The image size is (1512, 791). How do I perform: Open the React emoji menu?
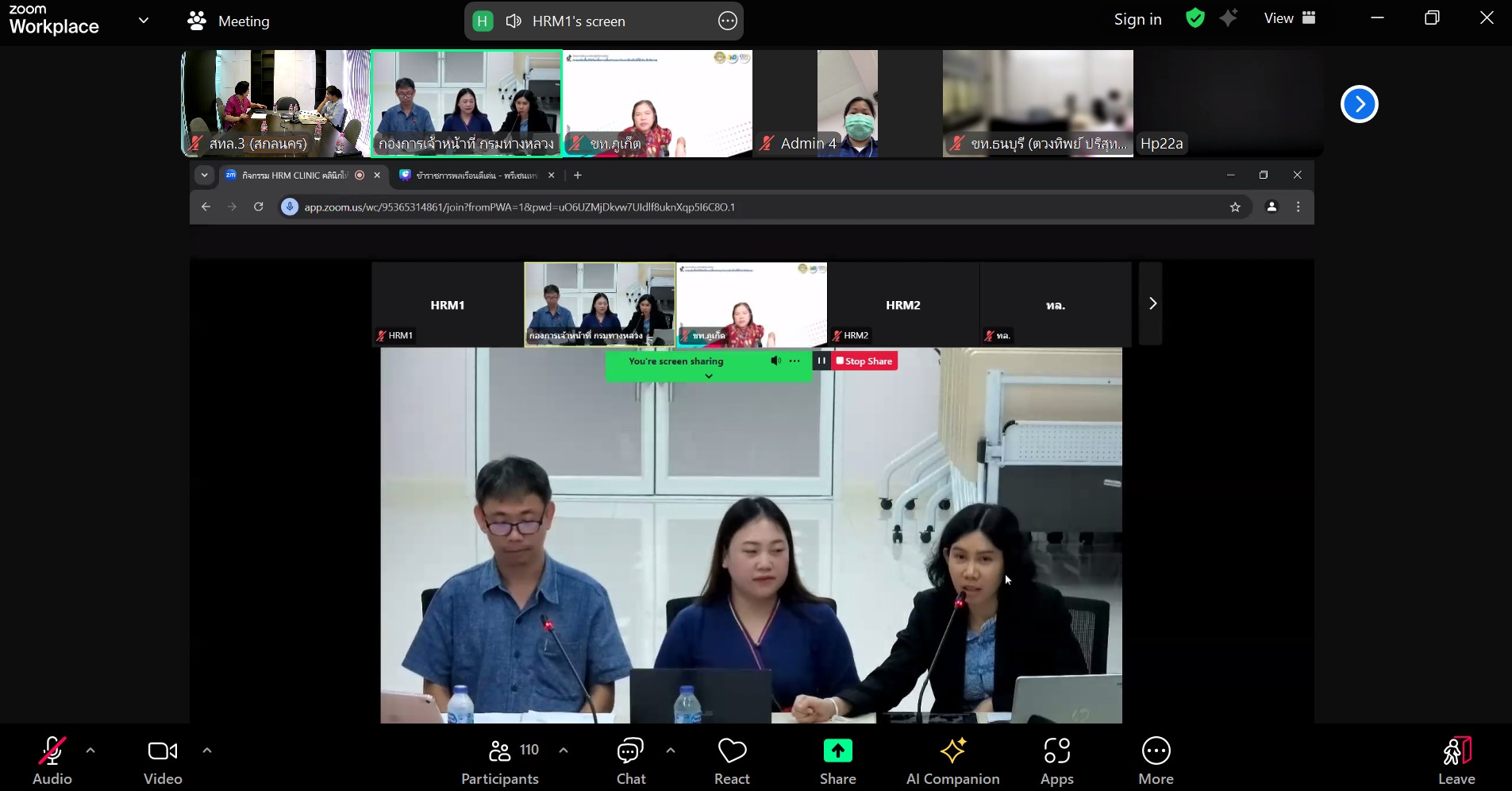click(732, 760)
